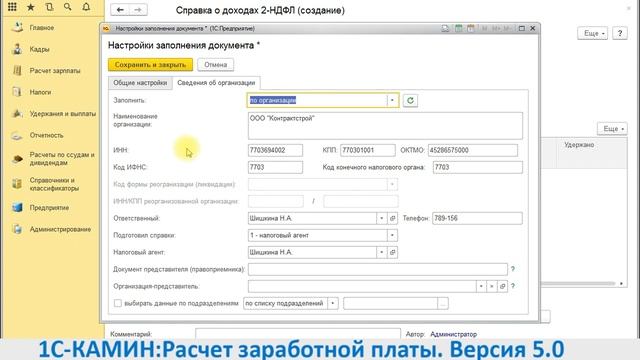Open the History icon in top panel
The image size is (640, 360).
point(49,7)
